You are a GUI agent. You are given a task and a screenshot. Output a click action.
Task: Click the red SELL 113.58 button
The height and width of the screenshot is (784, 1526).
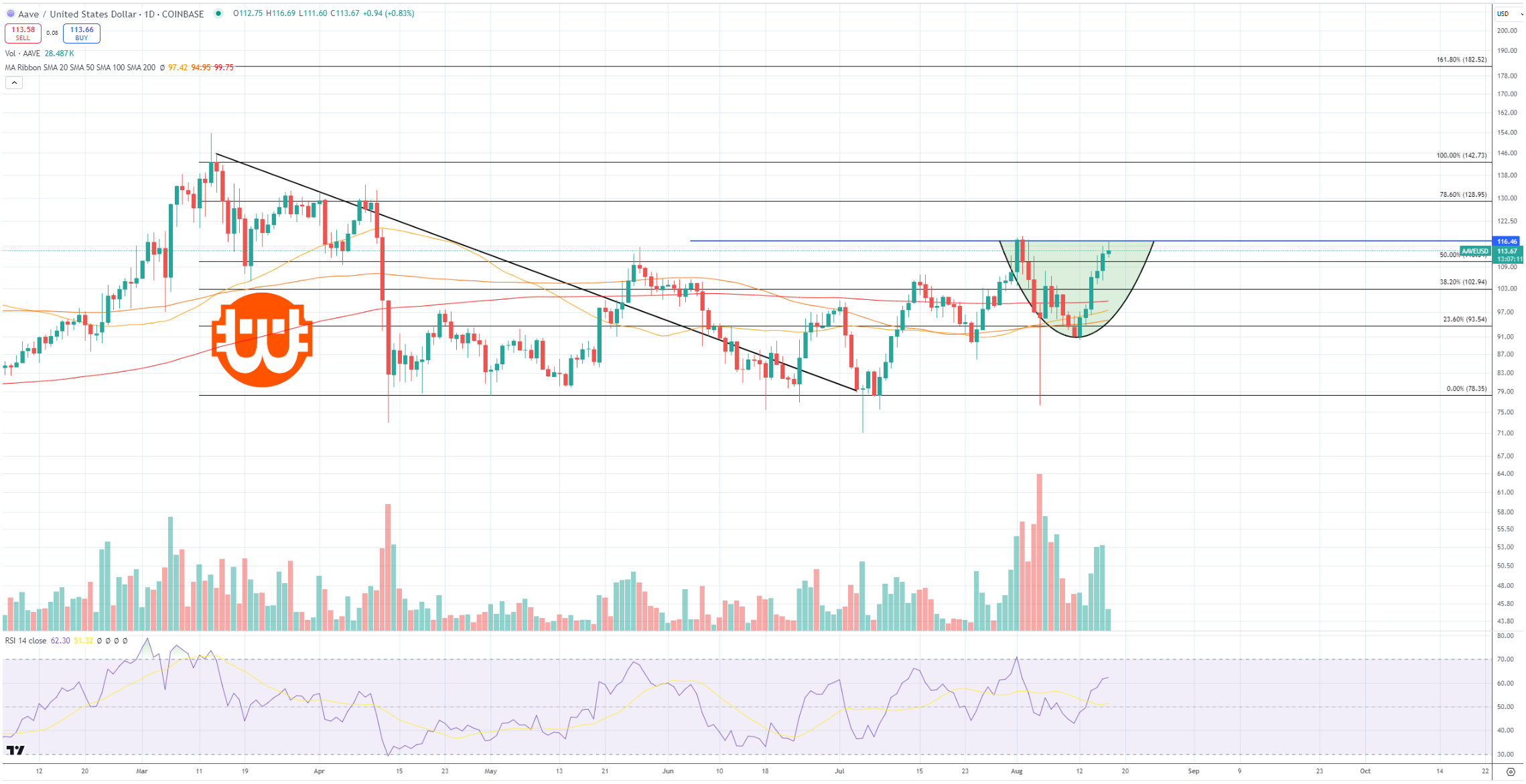[x=23, y=33]
